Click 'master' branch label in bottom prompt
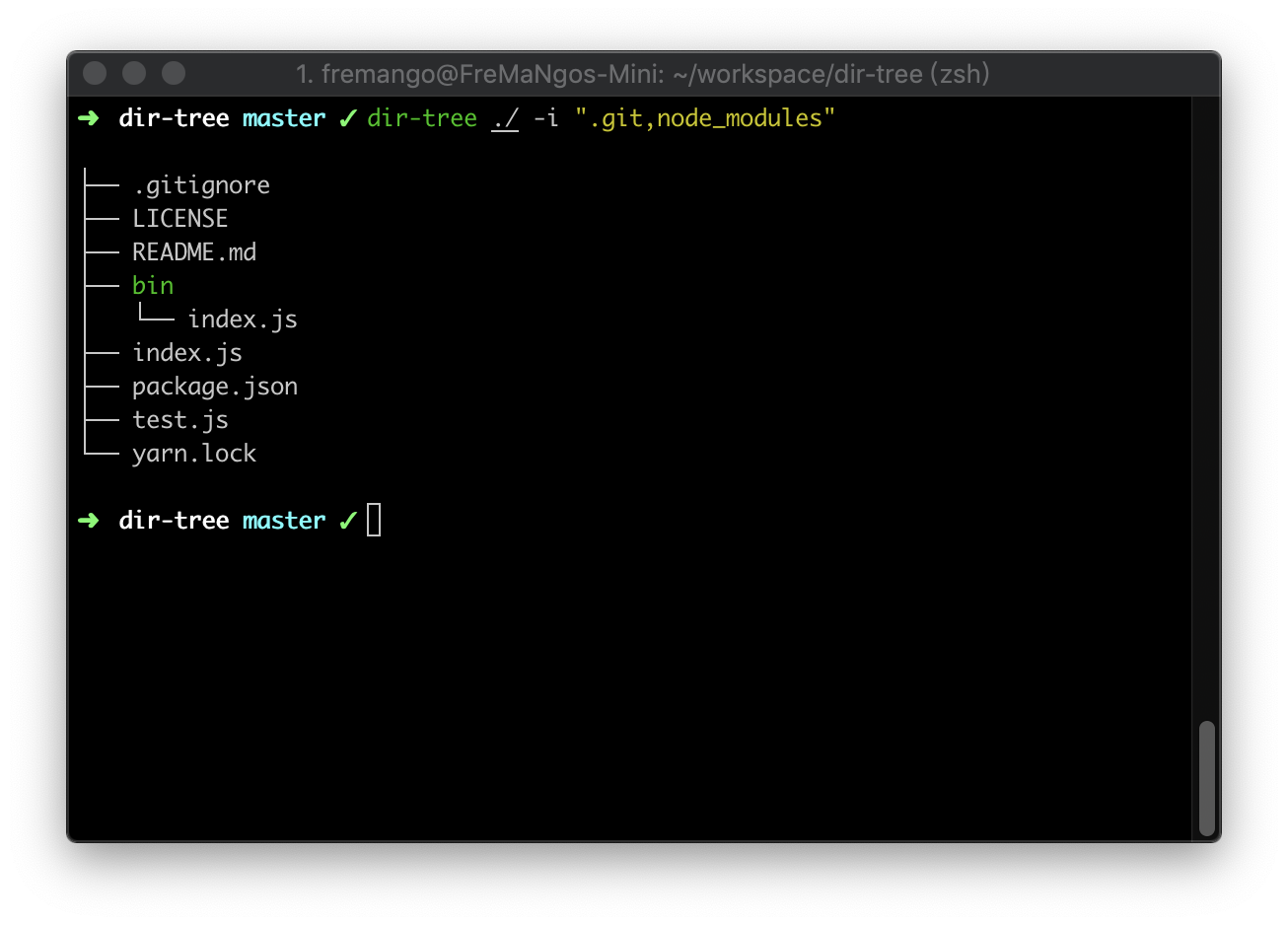This screenshot has height=925, width=1288. pyautogui.click(x=284, y=521)
